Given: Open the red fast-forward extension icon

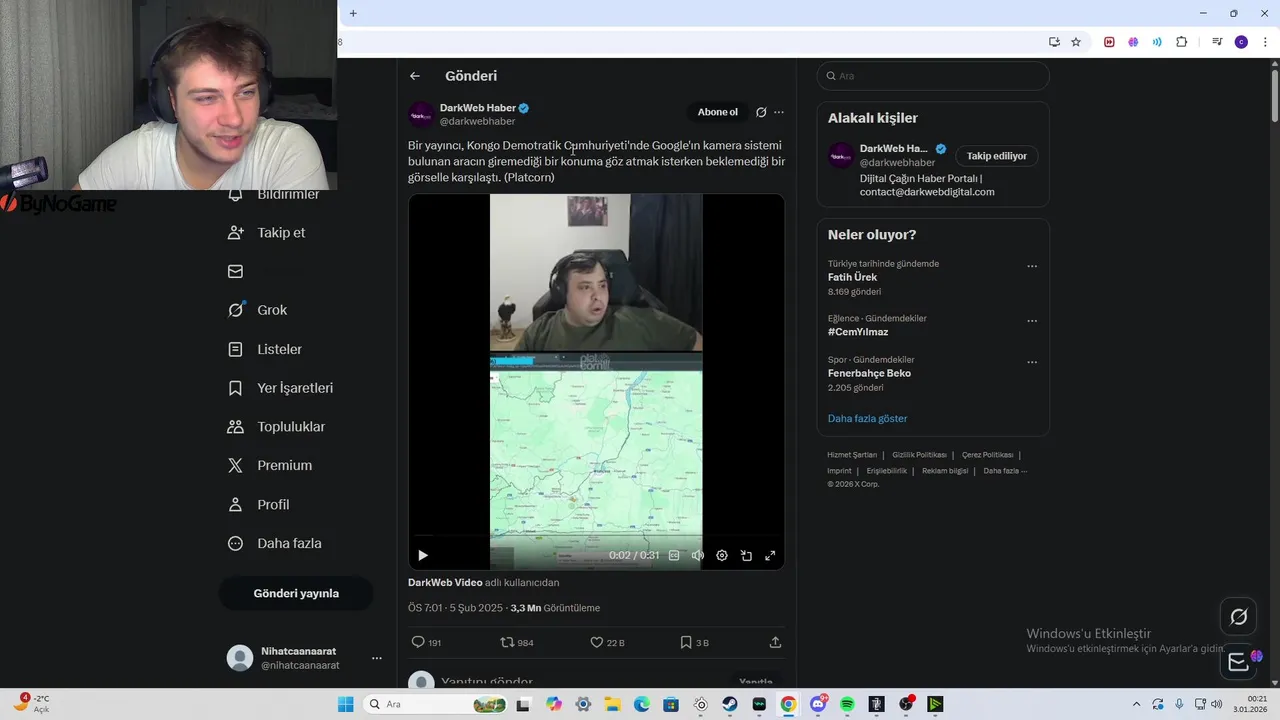Looking at the screenshot, I should coord(1109,42).
